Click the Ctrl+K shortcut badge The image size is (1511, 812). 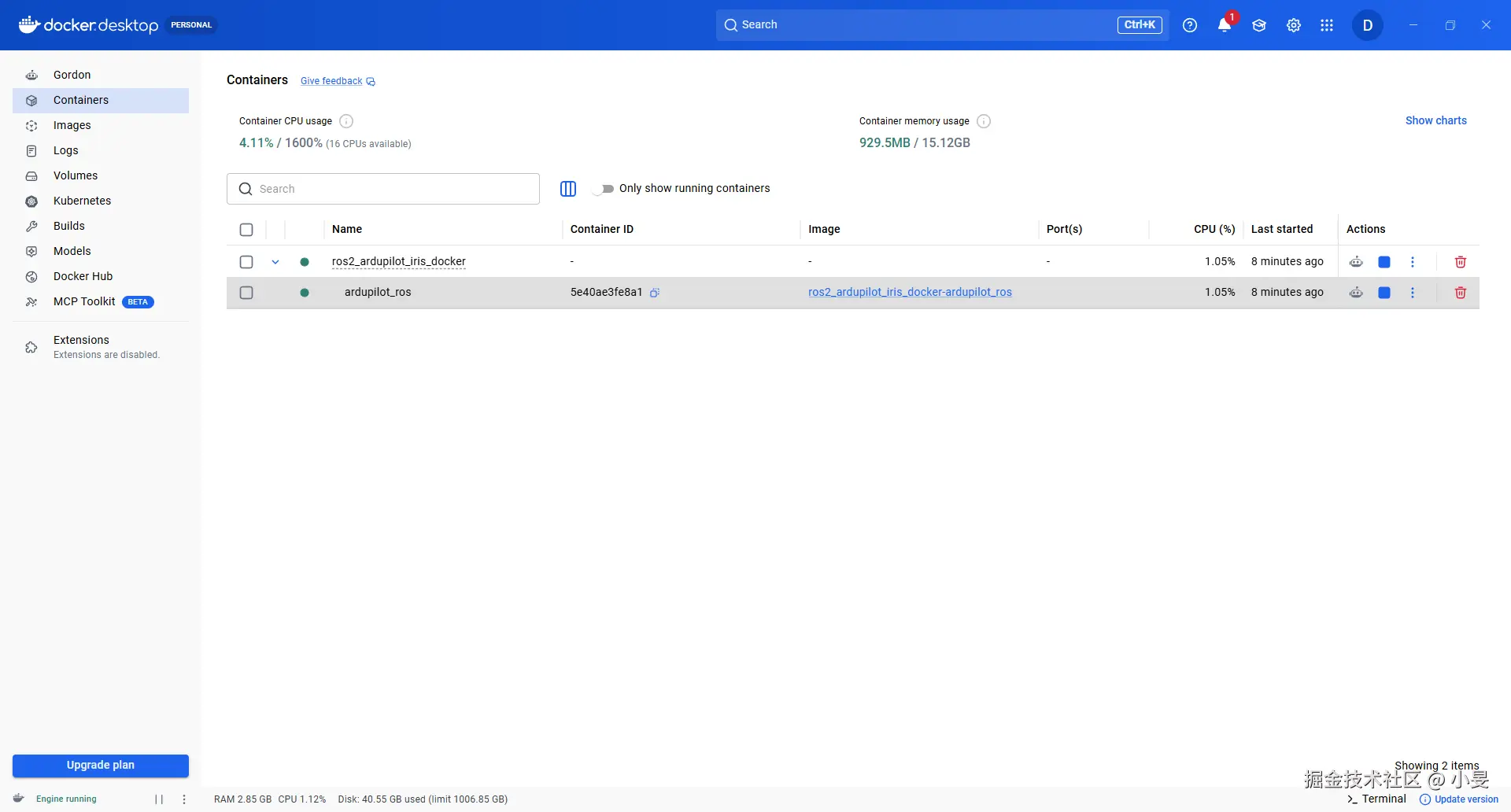coord(1140,25)
